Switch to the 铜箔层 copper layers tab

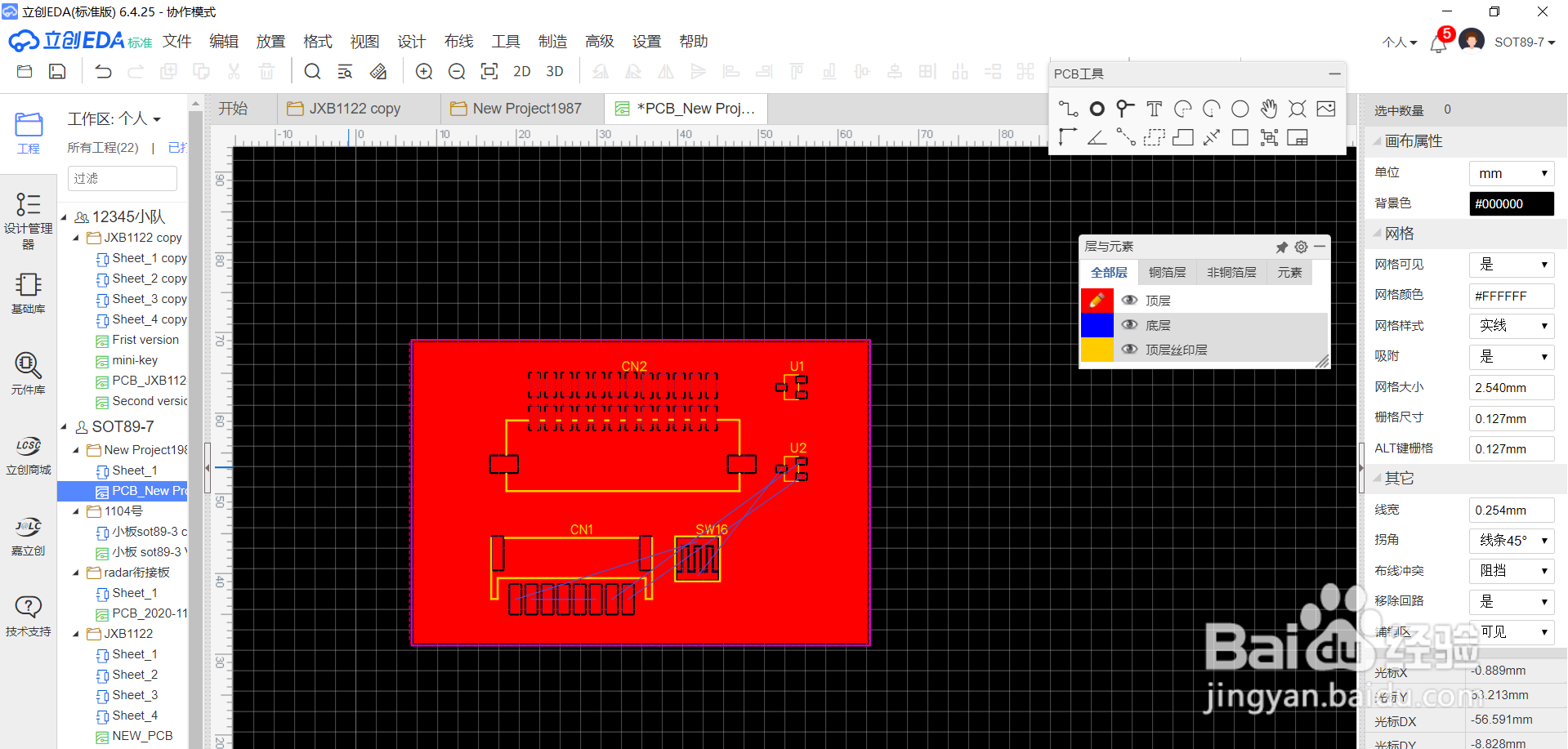click(x=1167, y=273)
